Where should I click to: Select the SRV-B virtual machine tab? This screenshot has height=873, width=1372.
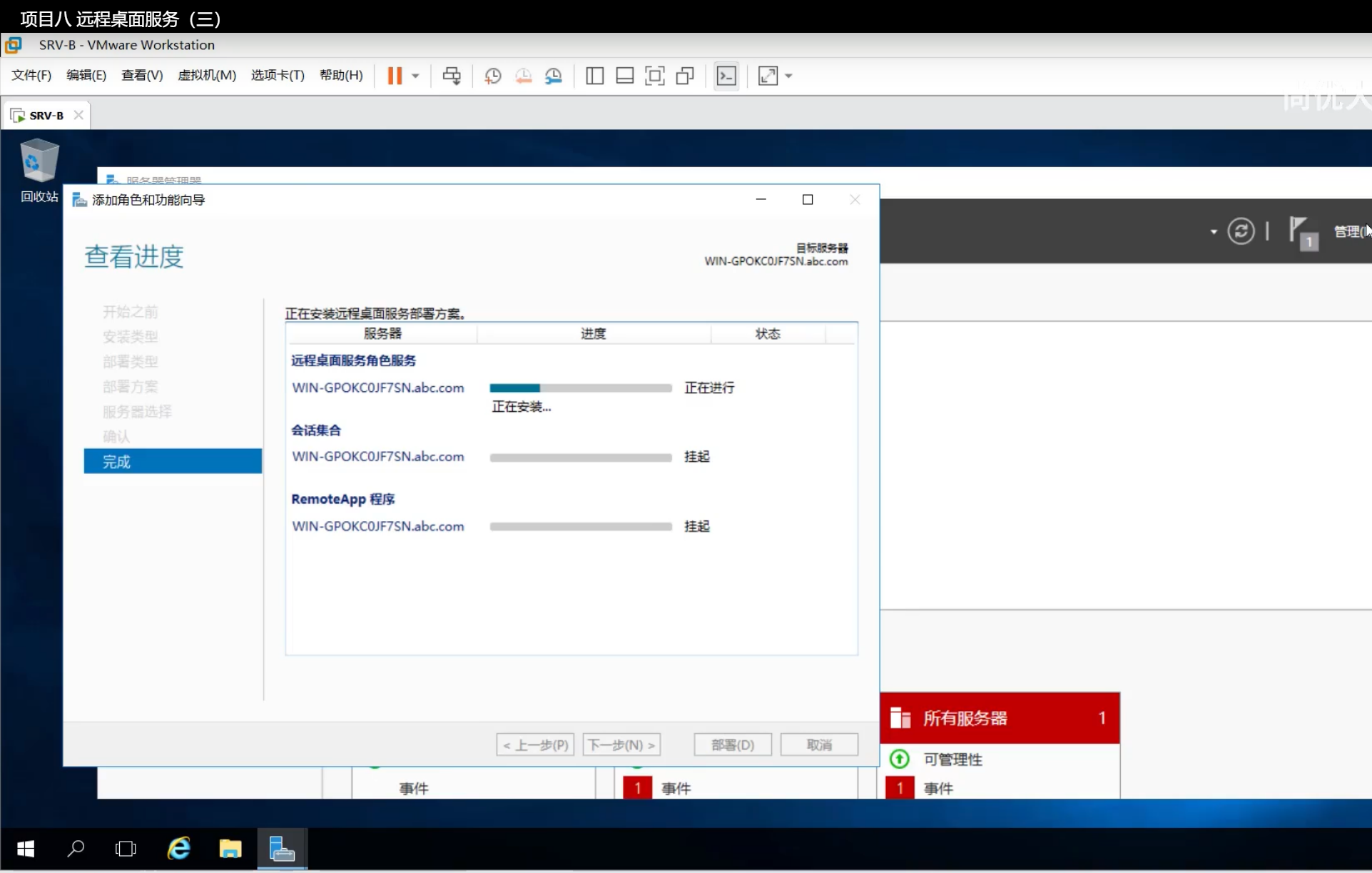[46, 116]
